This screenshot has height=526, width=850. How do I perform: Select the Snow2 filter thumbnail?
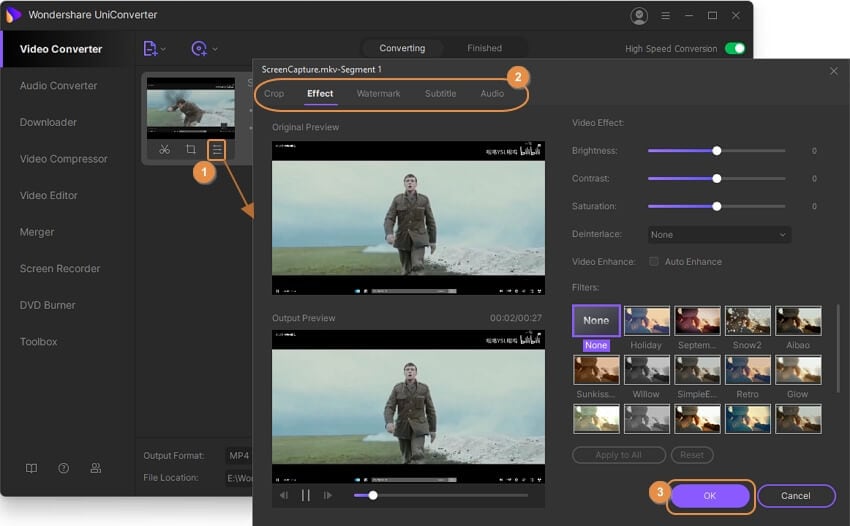click(748, 320)
